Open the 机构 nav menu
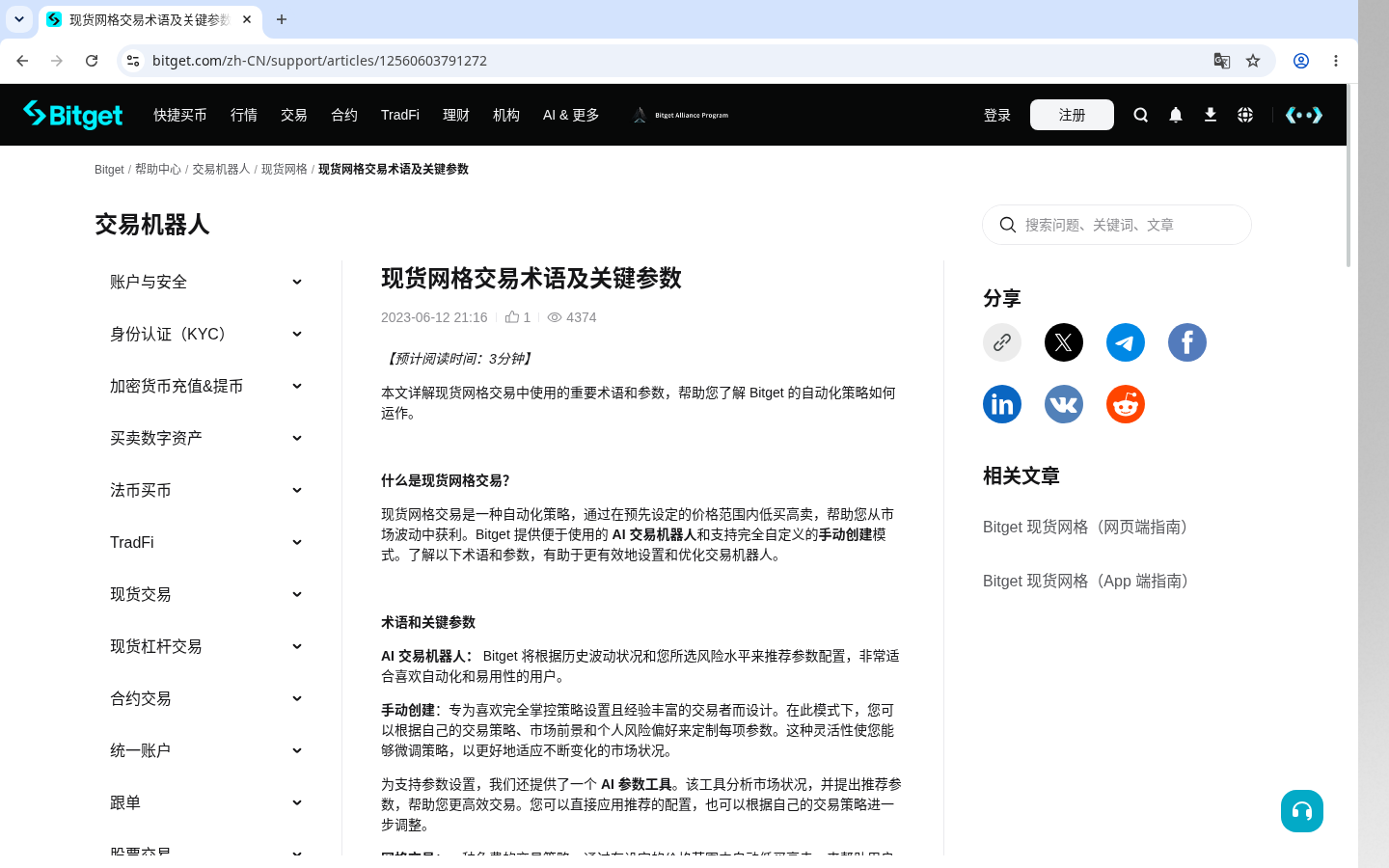Viewport: 1389px width, 868px height. (x=506, y=115)
